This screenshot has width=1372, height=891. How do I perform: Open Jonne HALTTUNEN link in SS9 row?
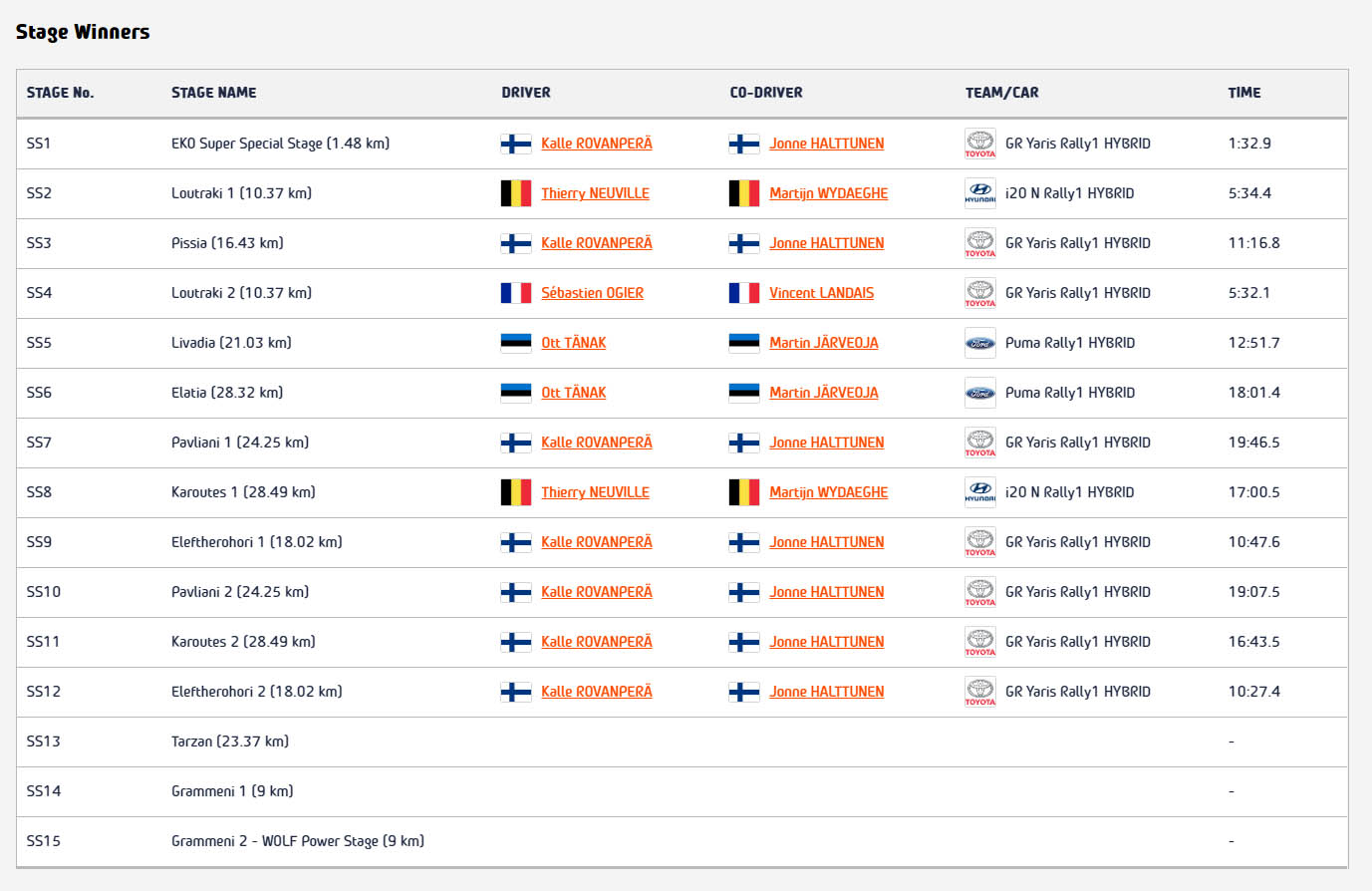827,542
